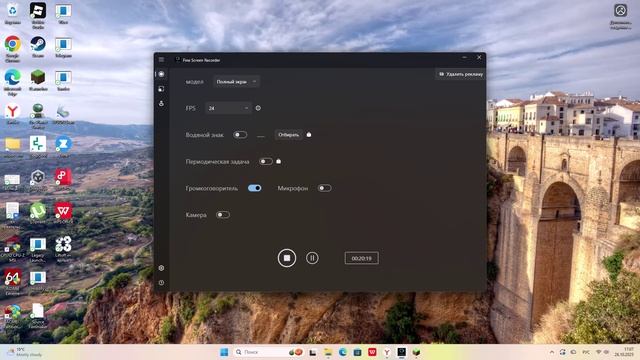Screen dimensions: 640x360
Task: Open the third sidebar icon below the screenshot icon
Action: point(162,103)
